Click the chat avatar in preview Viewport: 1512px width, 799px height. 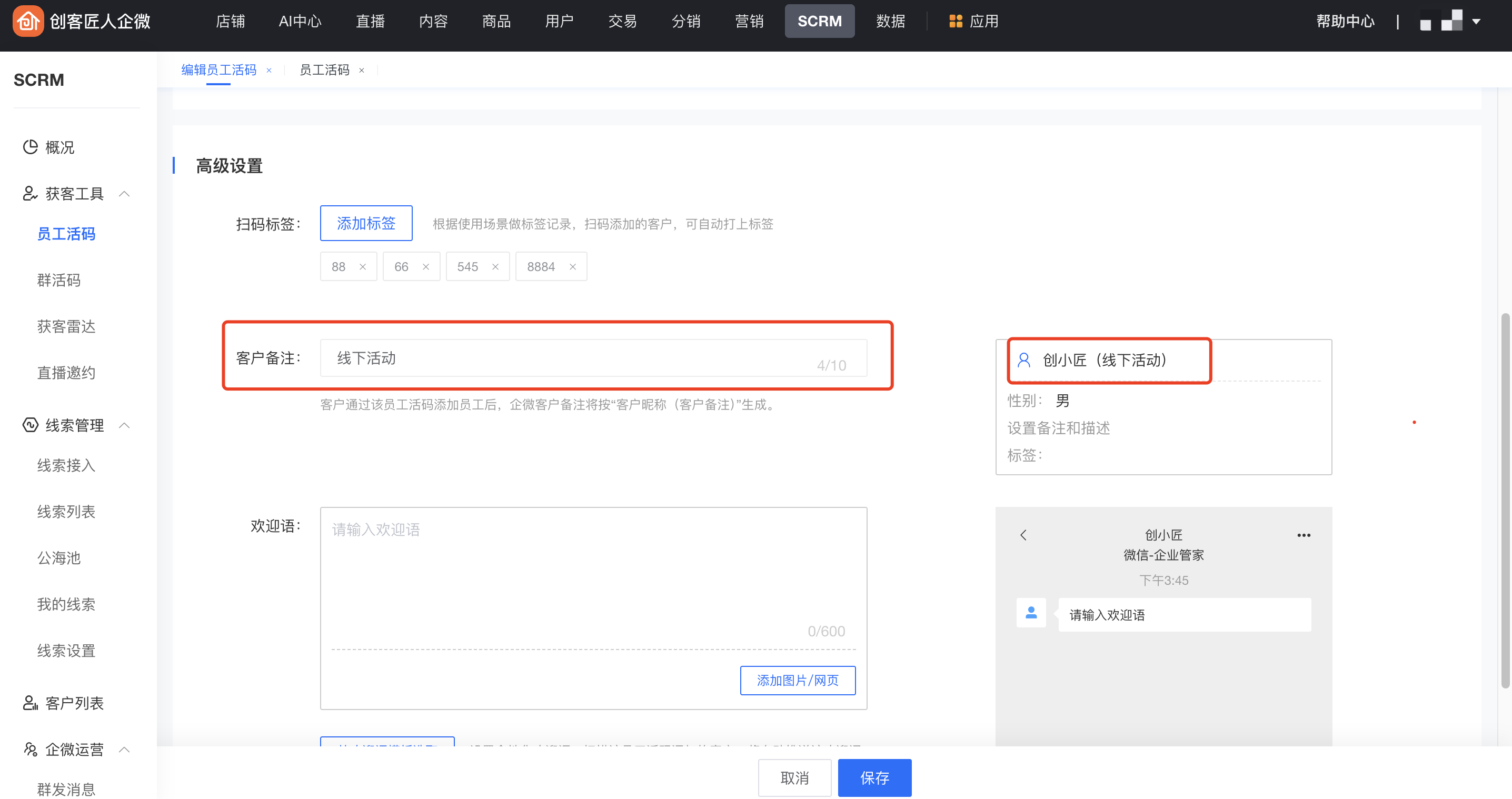point(1031,613)
